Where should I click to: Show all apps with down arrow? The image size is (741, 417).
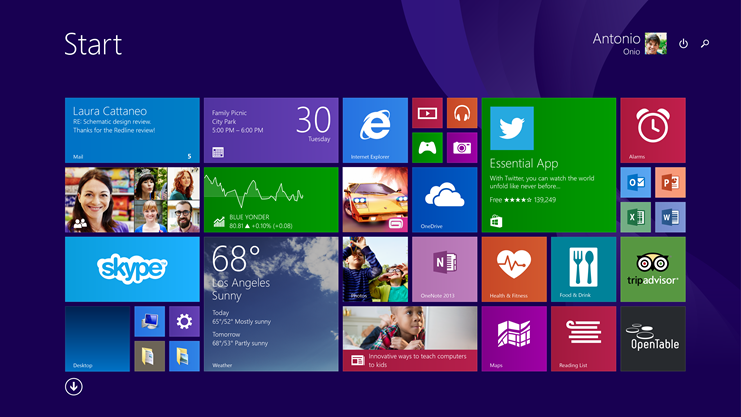[74, 387]
